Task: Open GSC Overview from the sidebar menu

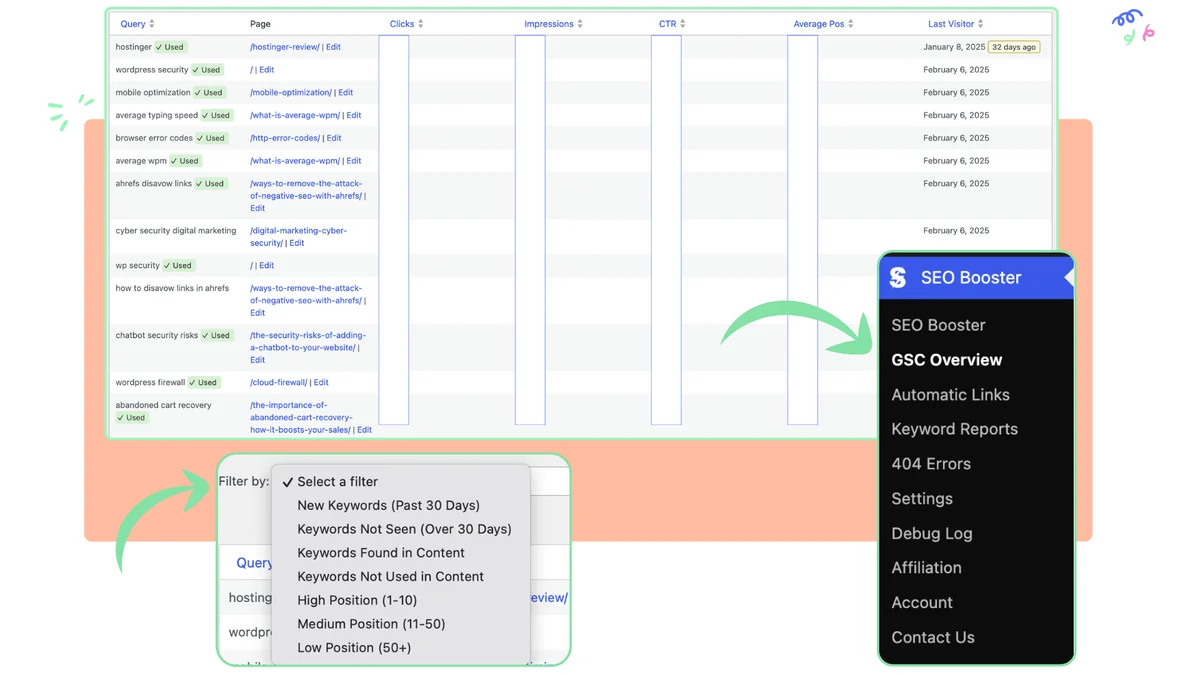Action: tap(946, 359)
